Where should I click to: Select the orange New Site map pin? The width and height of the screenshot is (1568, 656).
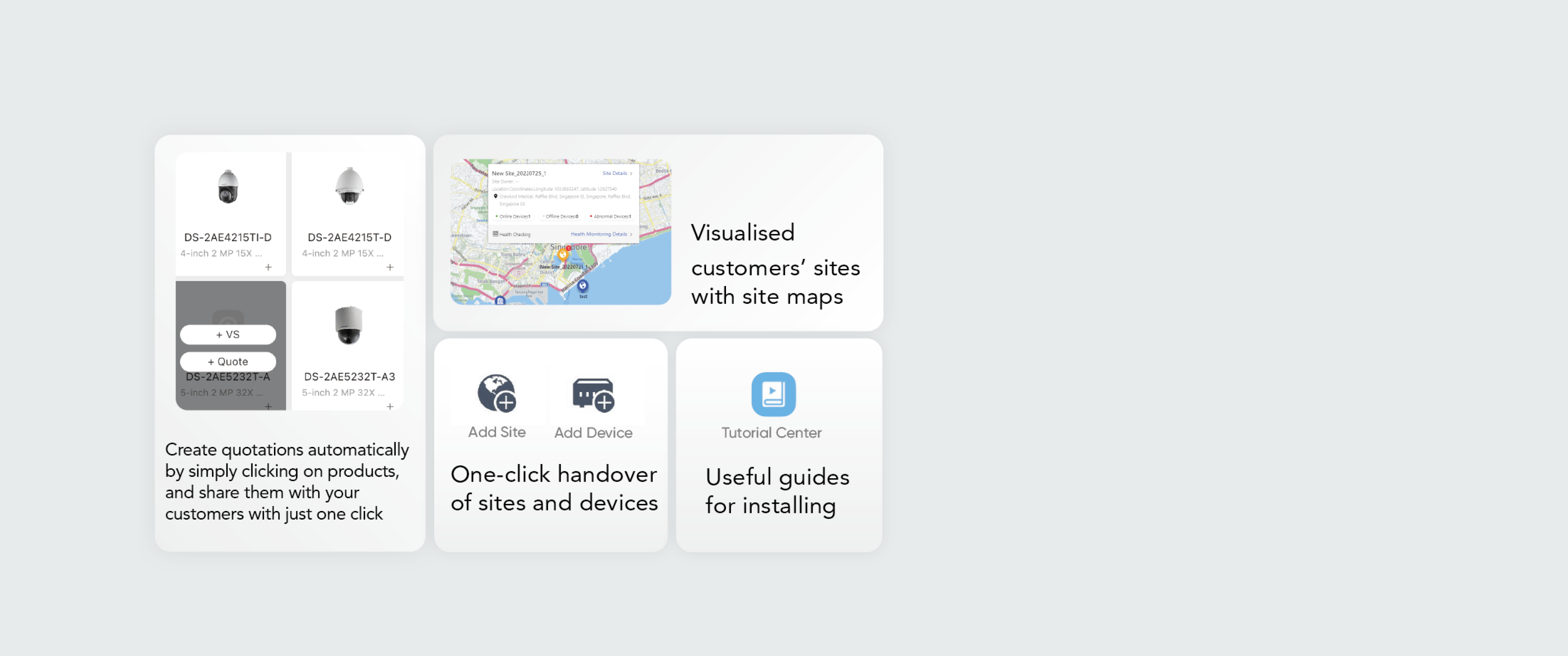[x=563, y=255]
